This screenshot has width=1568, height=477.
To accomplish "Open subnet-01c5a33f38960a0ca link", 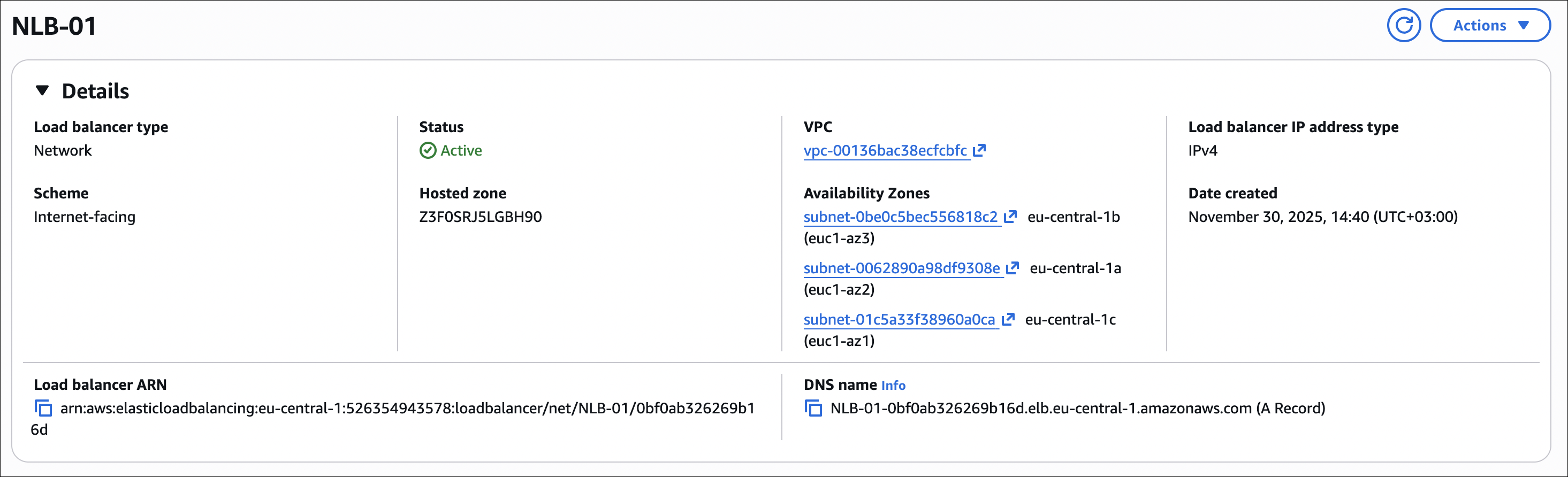I will tap(899, 320).
